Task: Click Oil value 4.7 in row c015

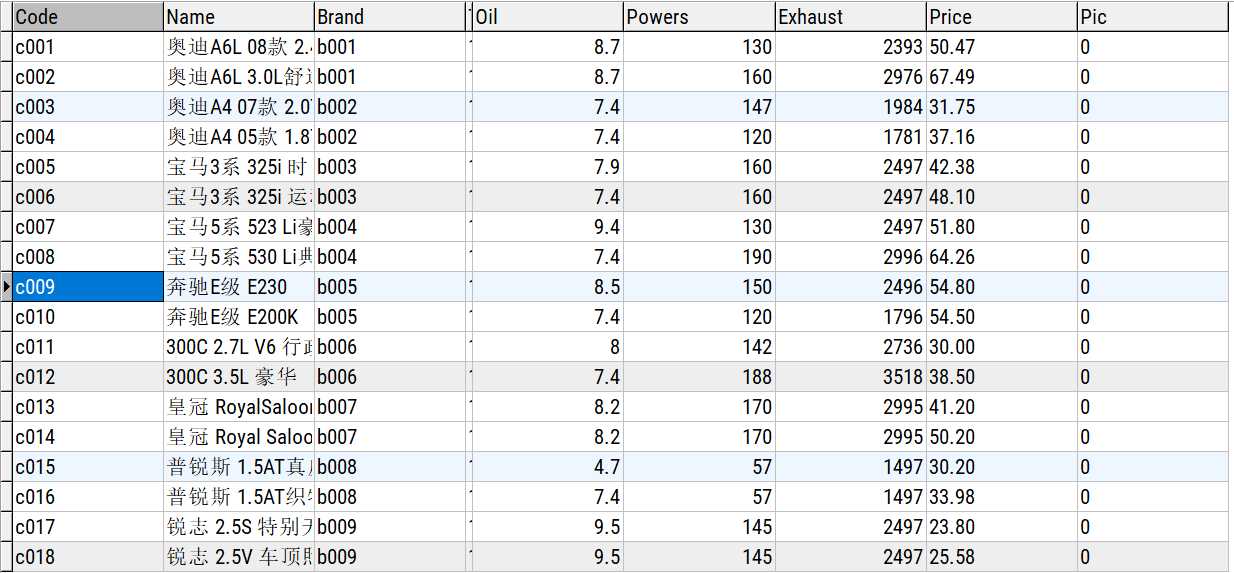Action: [548, 467]
